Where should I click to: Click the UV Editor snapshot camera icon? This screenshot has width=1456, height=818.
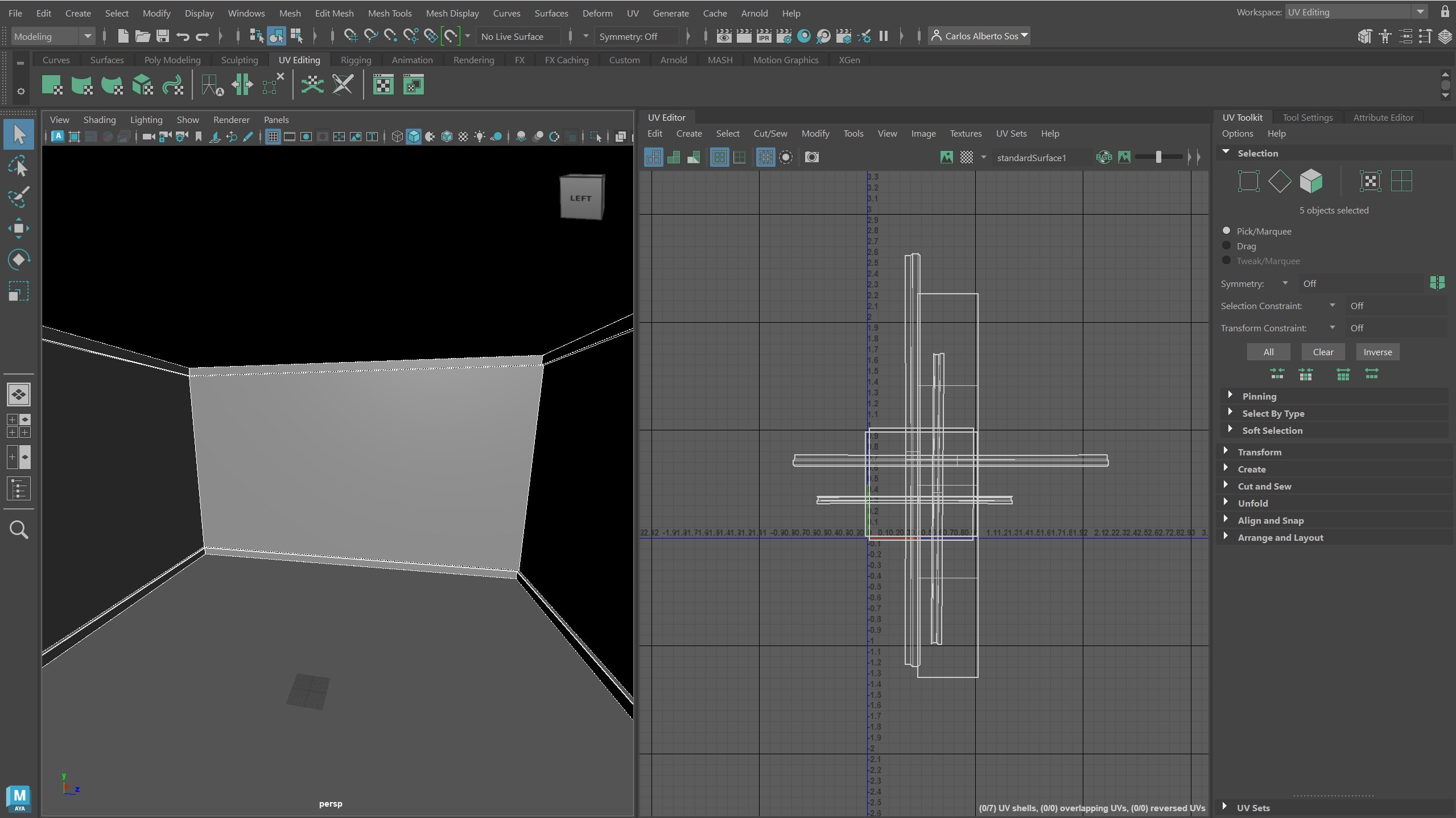(812, 157)
